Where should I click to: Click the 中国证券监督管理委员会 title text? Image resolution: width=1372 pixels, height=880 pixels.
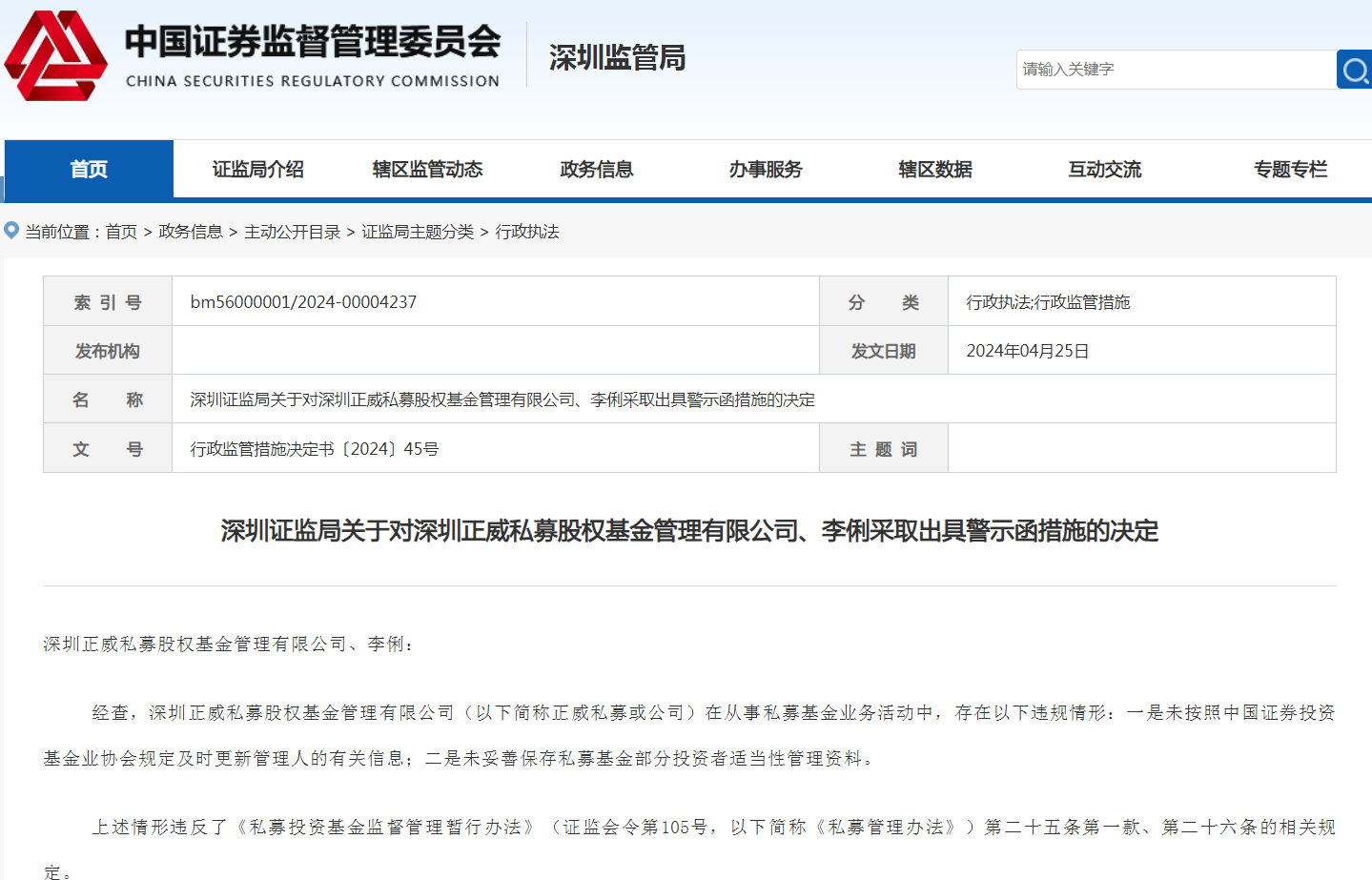tap(312, 42)
